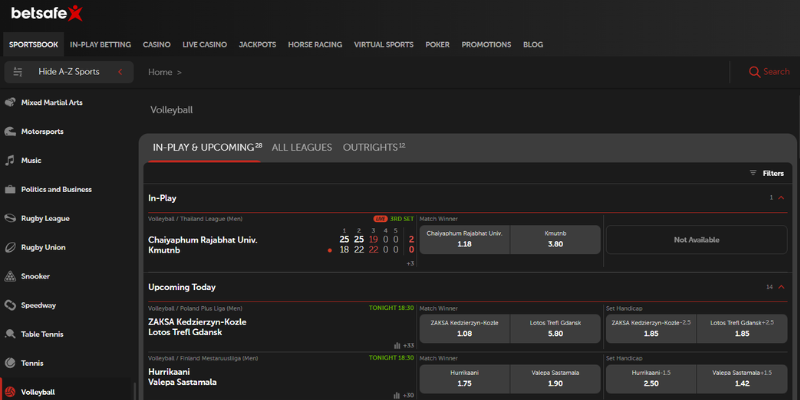
Task: Open Chaiyaphum Rajabhat Univ. vs Kmutnb match
Action: pos(203,245)
